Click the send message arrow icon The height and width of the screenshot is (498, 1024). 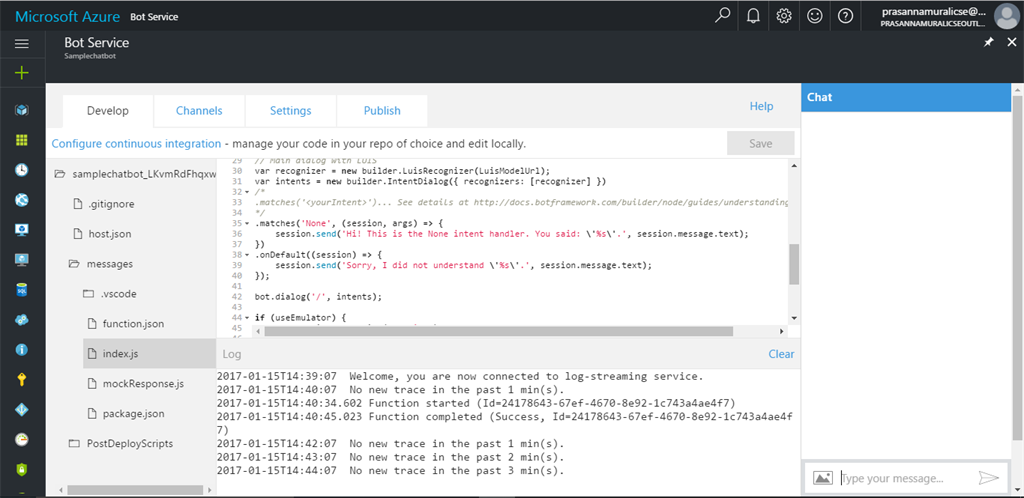point(989,478)
